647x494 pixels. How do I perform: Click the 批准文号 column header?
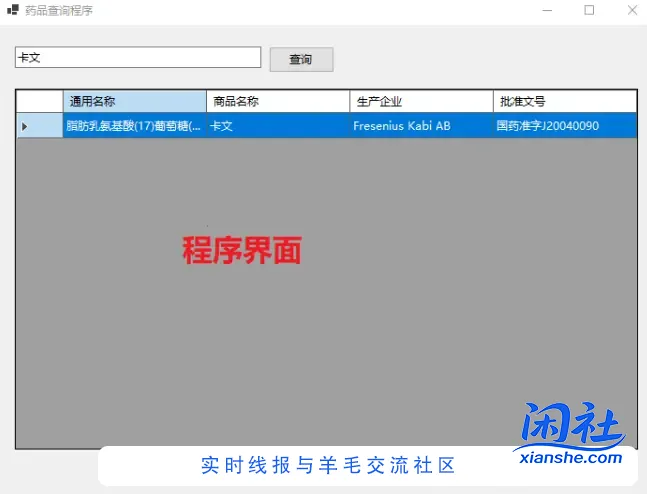tap(564, 101)
